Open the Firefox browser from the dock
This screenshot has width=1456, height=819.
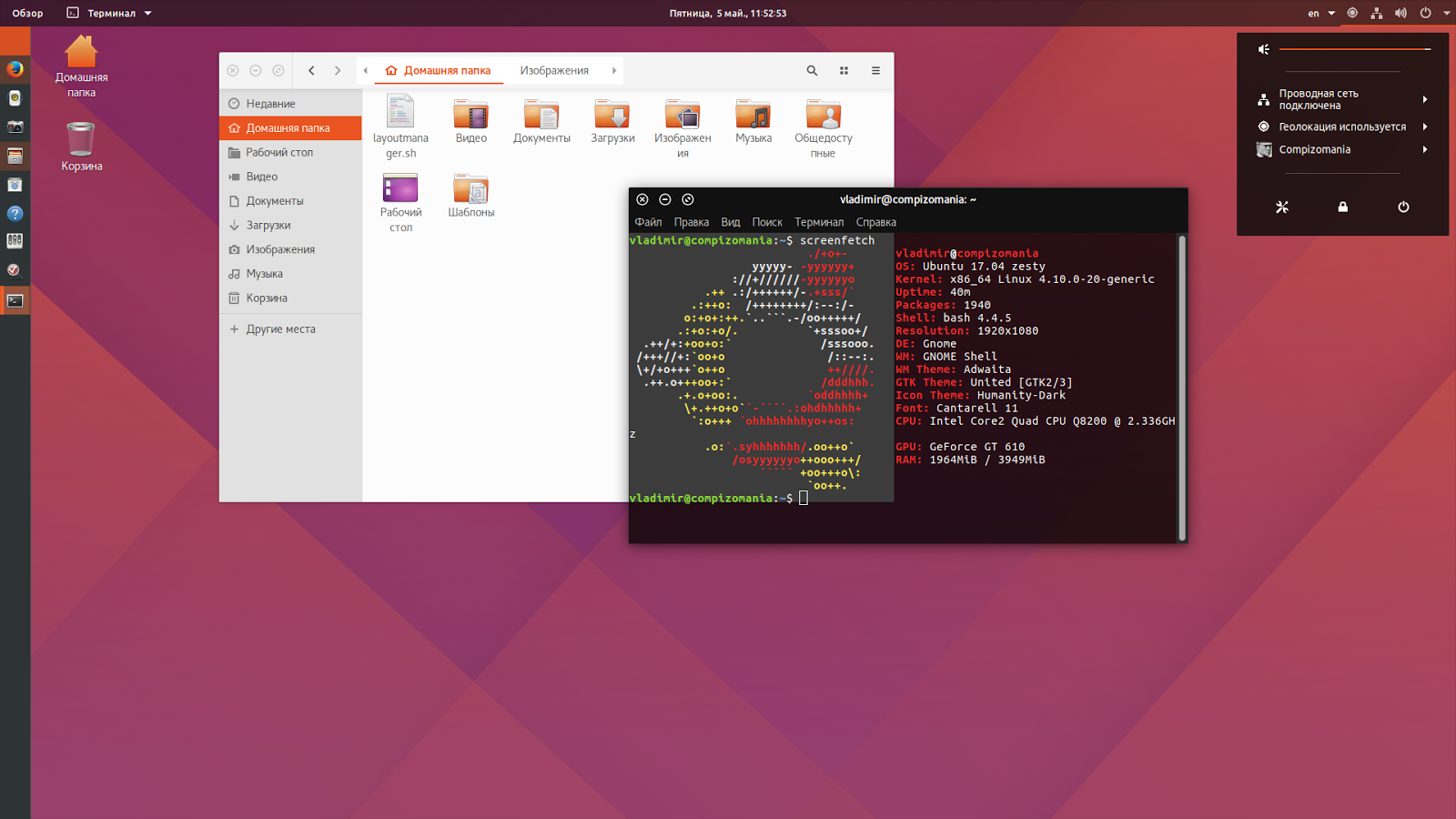(15, 69)
